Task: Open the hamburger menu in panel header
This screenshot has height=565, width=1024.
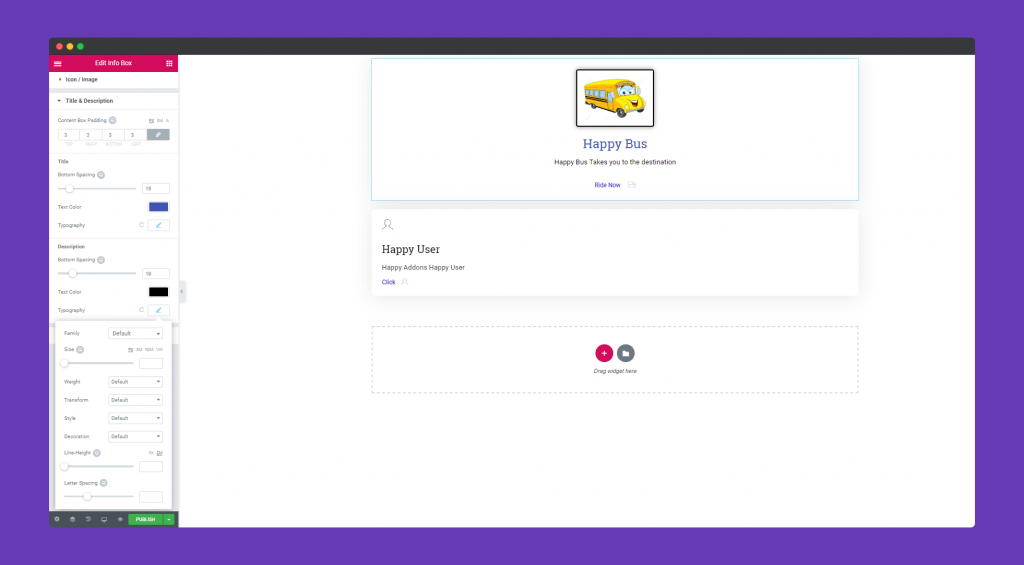Action: tap(57, 63)
